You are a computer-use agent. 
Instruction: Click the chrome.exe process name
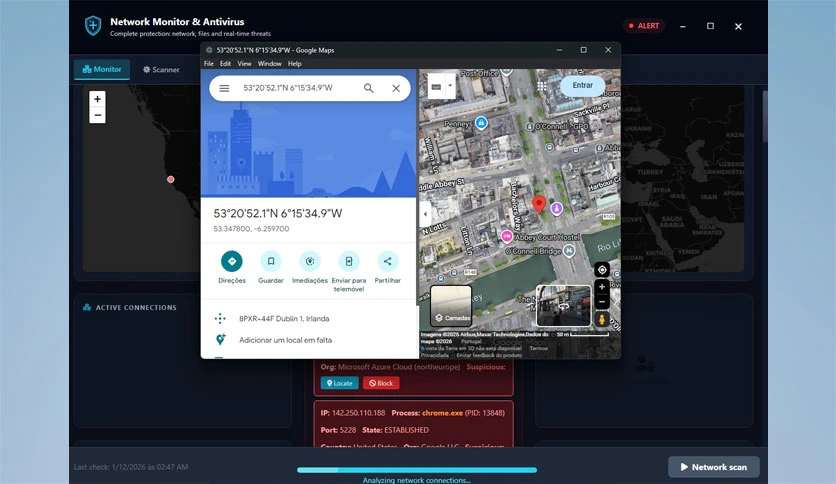click(x=443, y=413)
